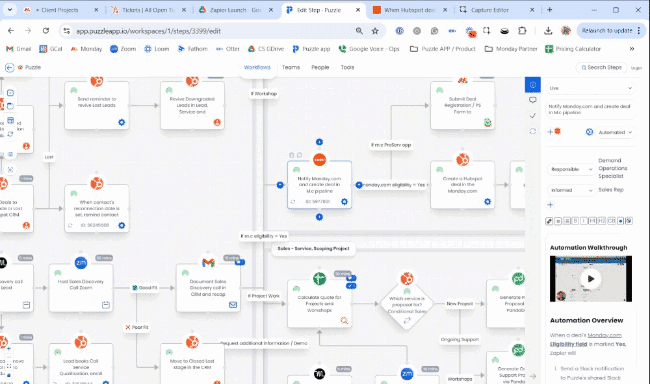Reload the browser page
This screenshot has height=384, width=650.
(46, 31)
